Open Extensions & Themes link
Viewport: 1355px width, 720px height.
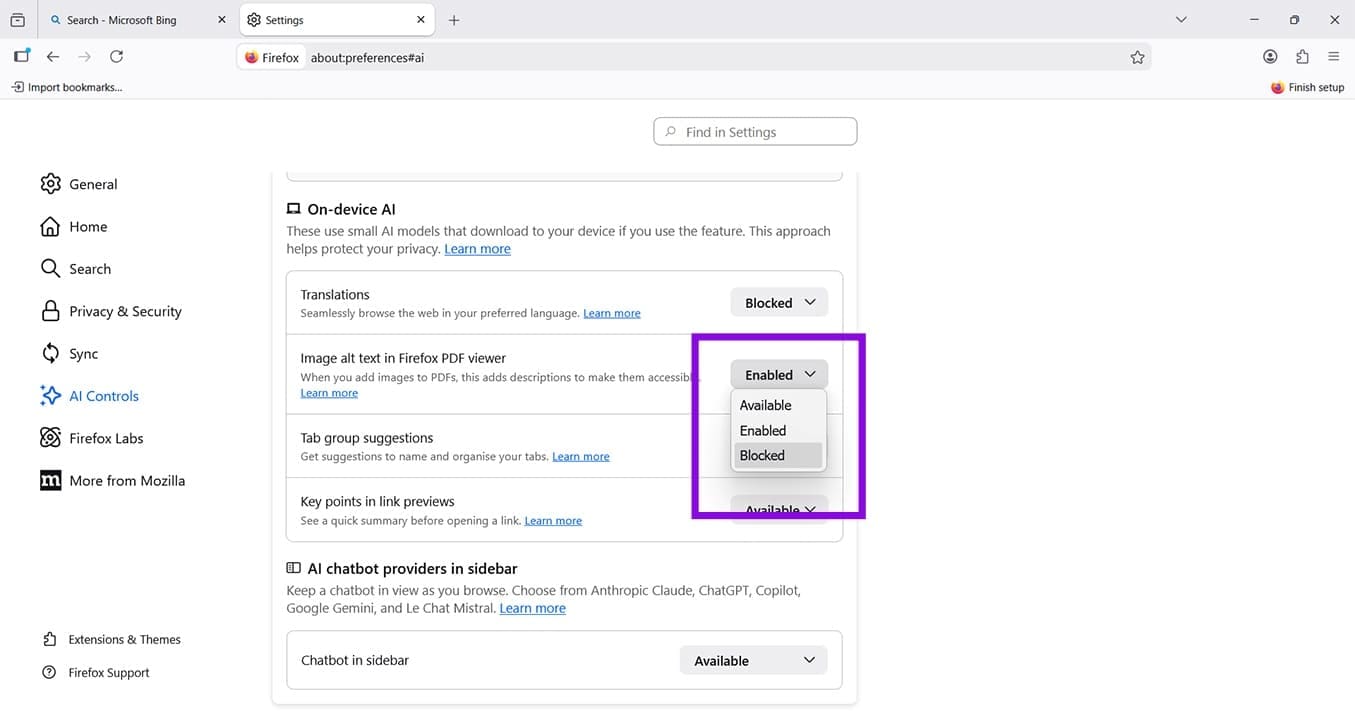[x=124, y=640]
